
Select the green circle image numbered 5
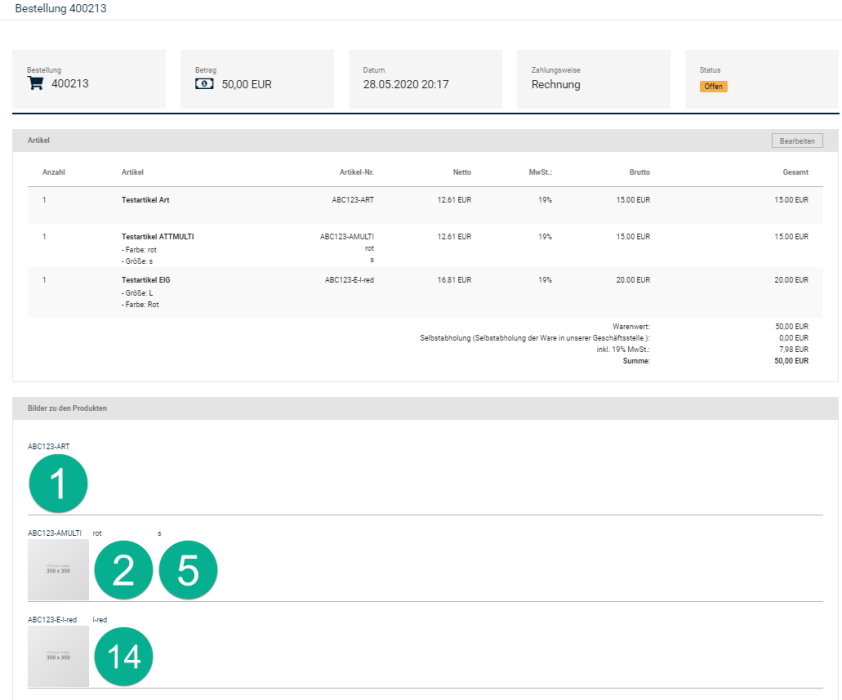point(188,570)
